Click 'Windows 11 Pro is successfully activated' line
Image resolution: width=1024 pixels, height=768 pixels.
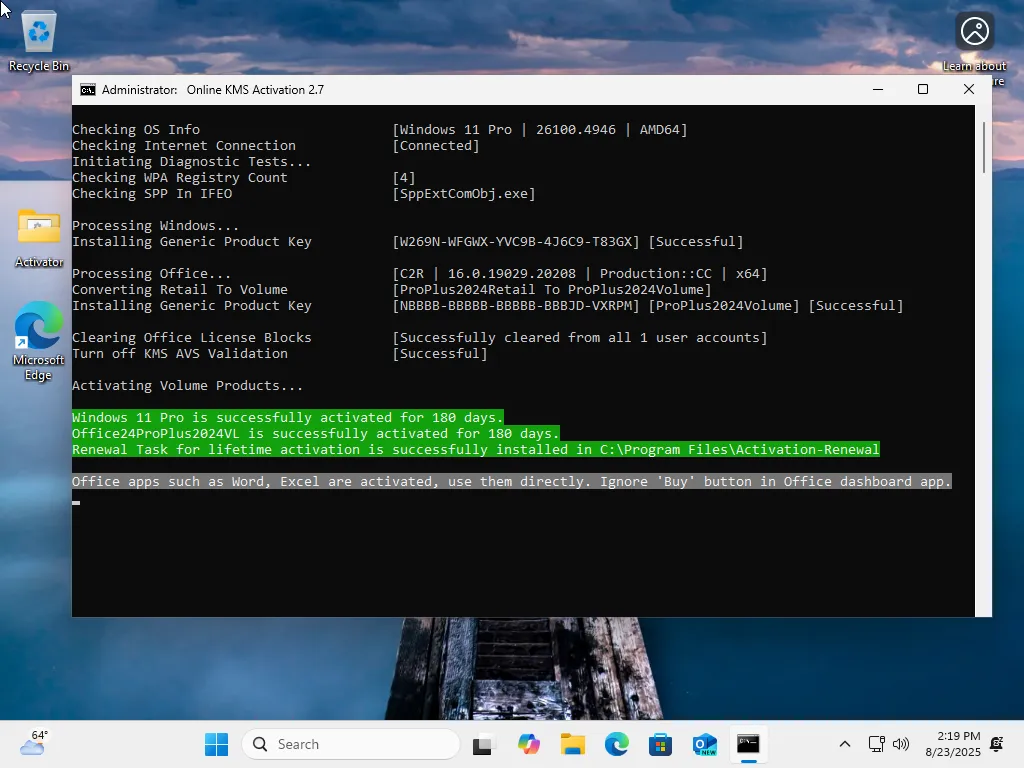287,417
